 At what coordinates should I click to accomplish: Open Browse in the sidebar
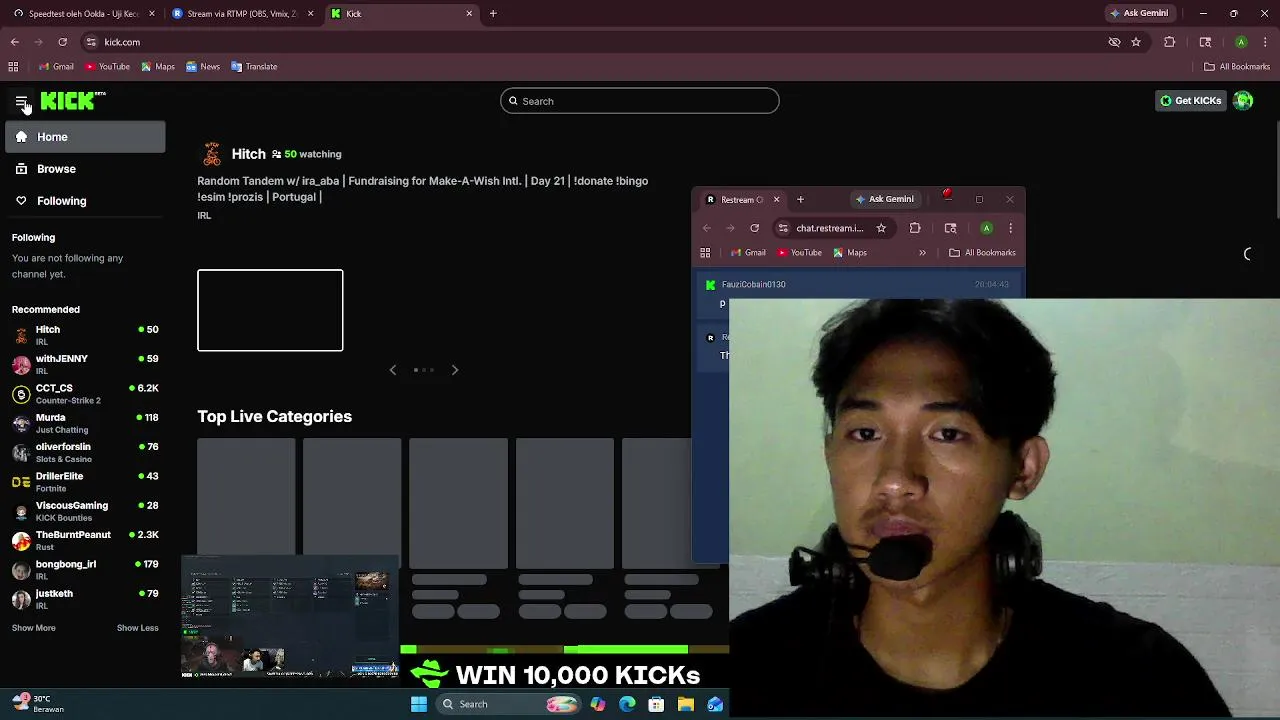click(x=85, y=169)
